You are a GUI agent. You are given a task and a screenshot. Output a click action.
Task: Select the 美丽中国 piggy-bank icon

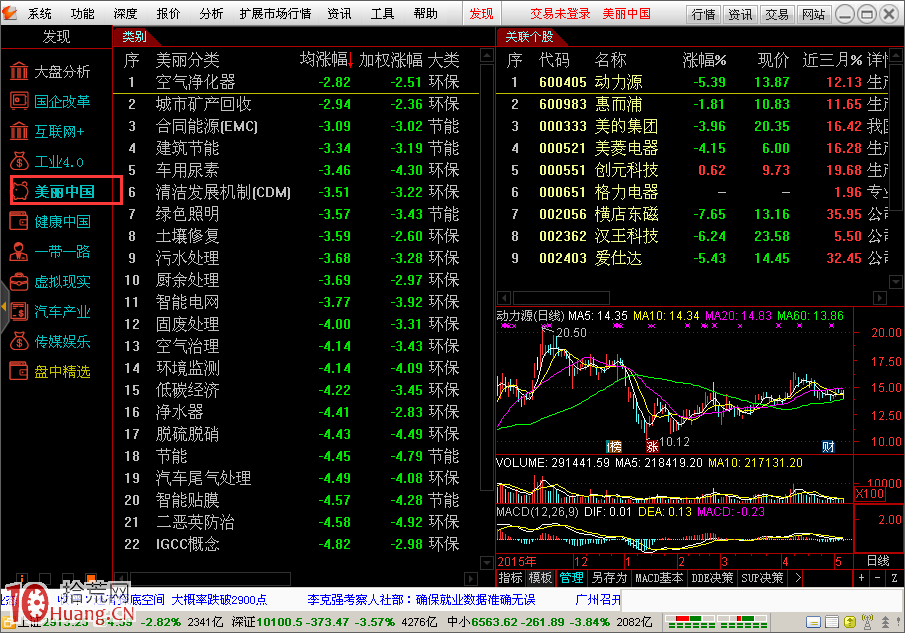click(x=20, y=191)
